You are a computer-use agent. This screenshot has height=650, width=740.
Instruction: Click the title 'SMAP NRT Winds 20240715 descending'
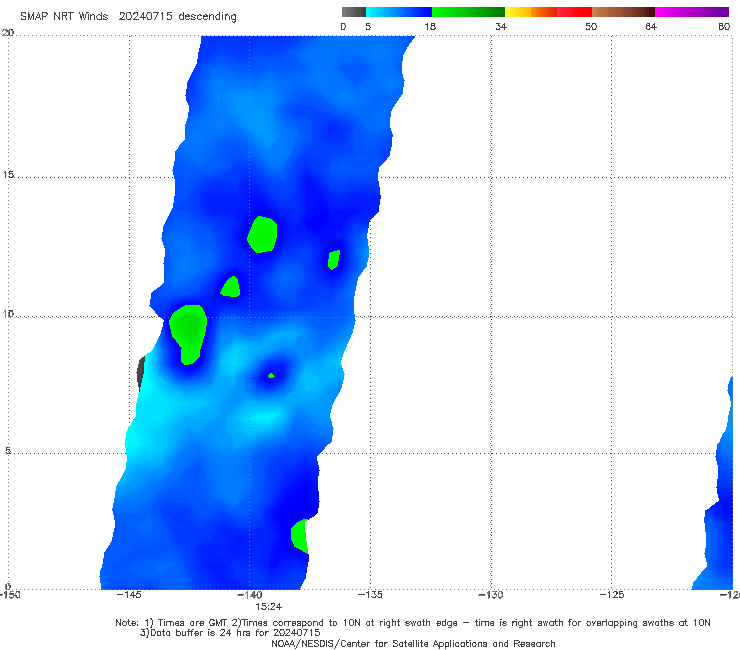click(128, 17)
